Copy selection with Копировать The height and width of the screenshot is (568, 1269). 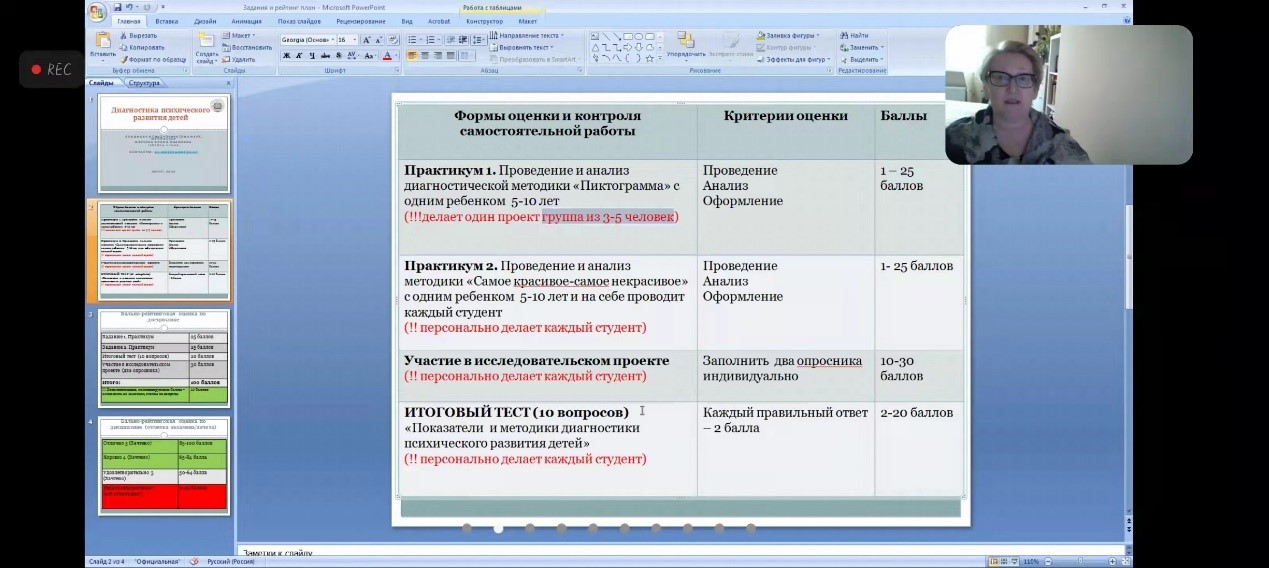pos(141,47)
